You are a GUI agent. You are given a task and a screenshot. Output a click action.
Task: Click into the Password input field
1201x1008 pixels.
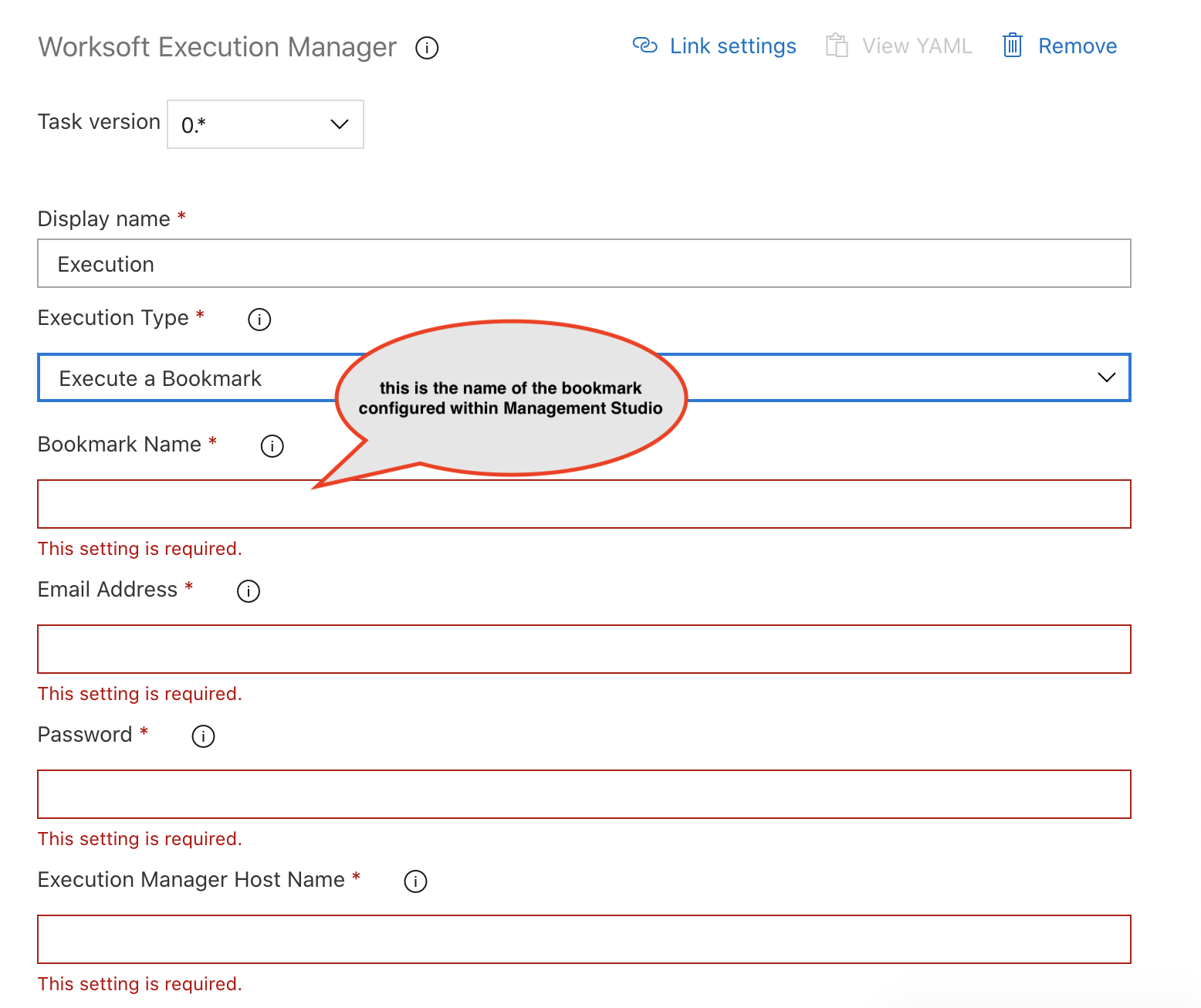click(x=584, y=794)
